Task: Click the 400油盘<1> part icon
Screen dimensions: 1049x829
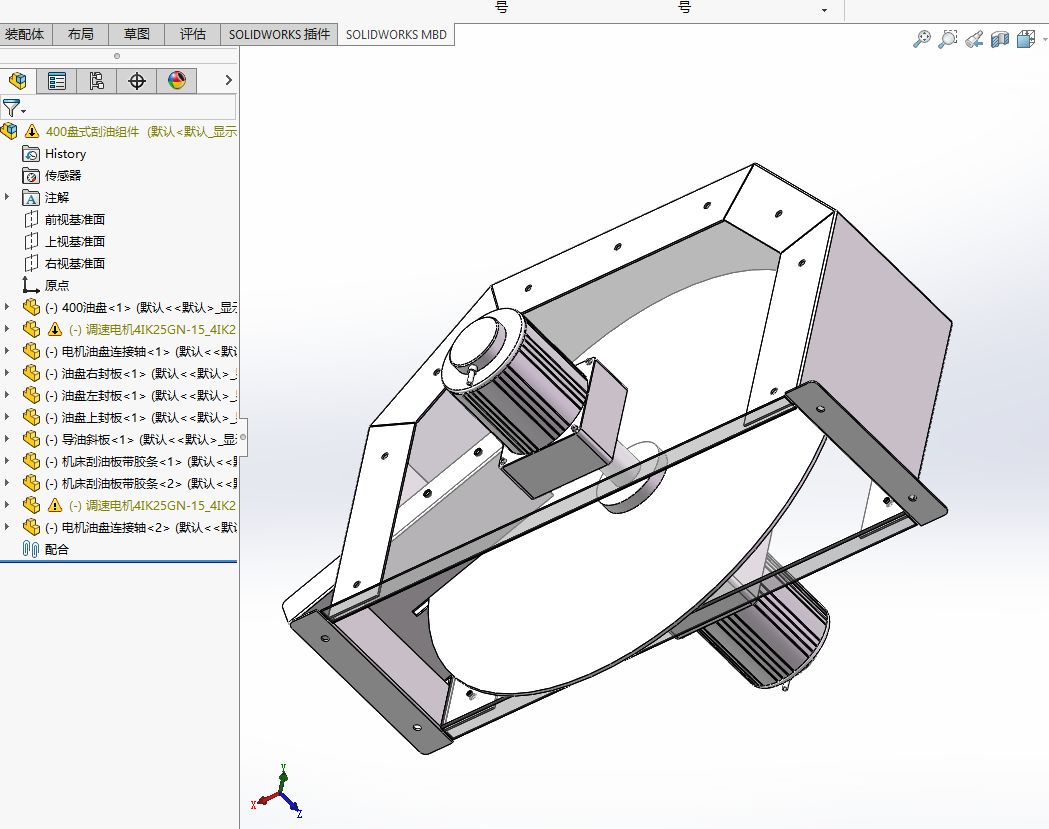Action: tap(31, 307)
